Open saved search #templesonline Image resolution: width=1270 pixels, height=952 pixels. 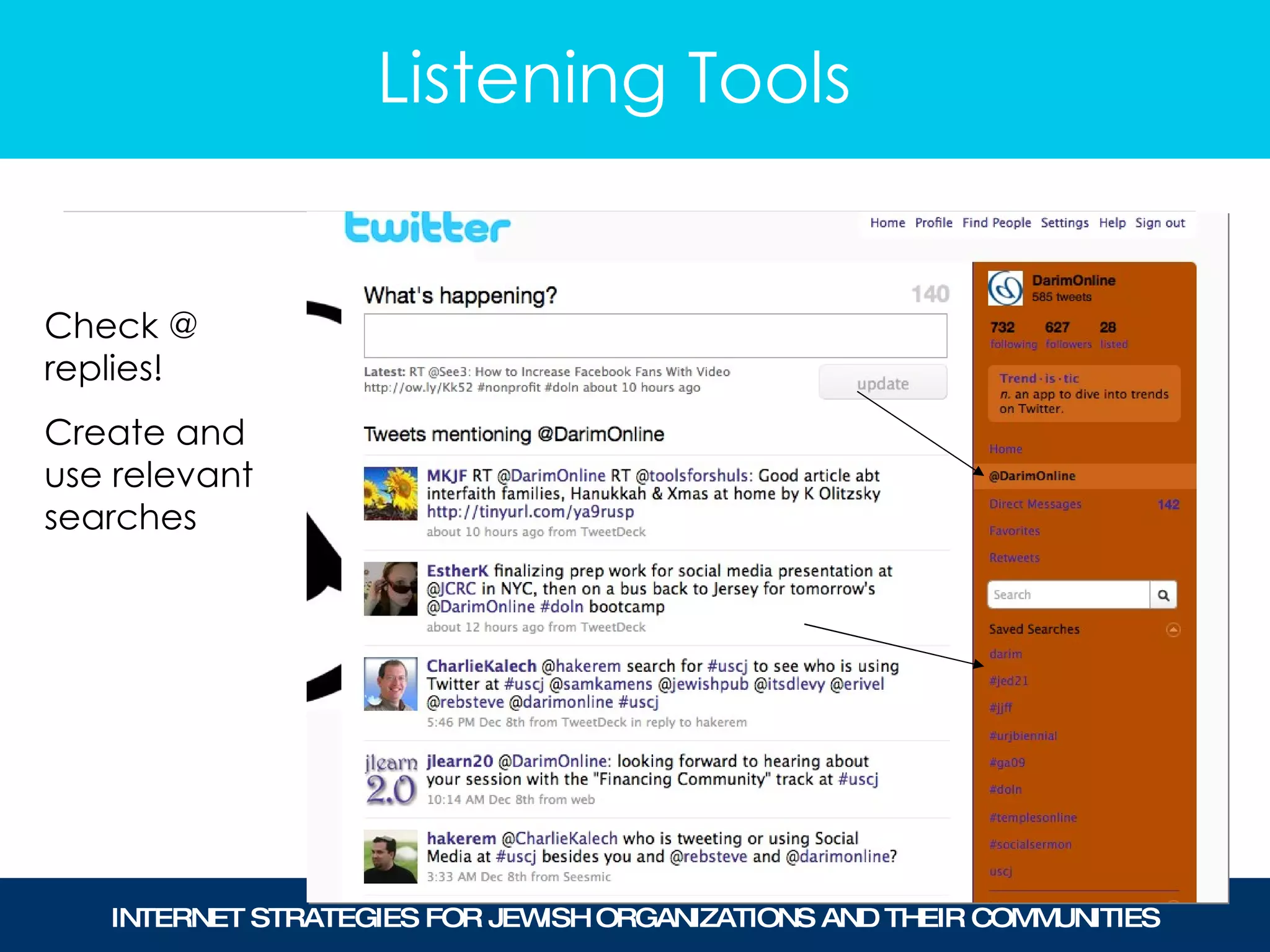pyautogui.click(x=1033, y=818)
